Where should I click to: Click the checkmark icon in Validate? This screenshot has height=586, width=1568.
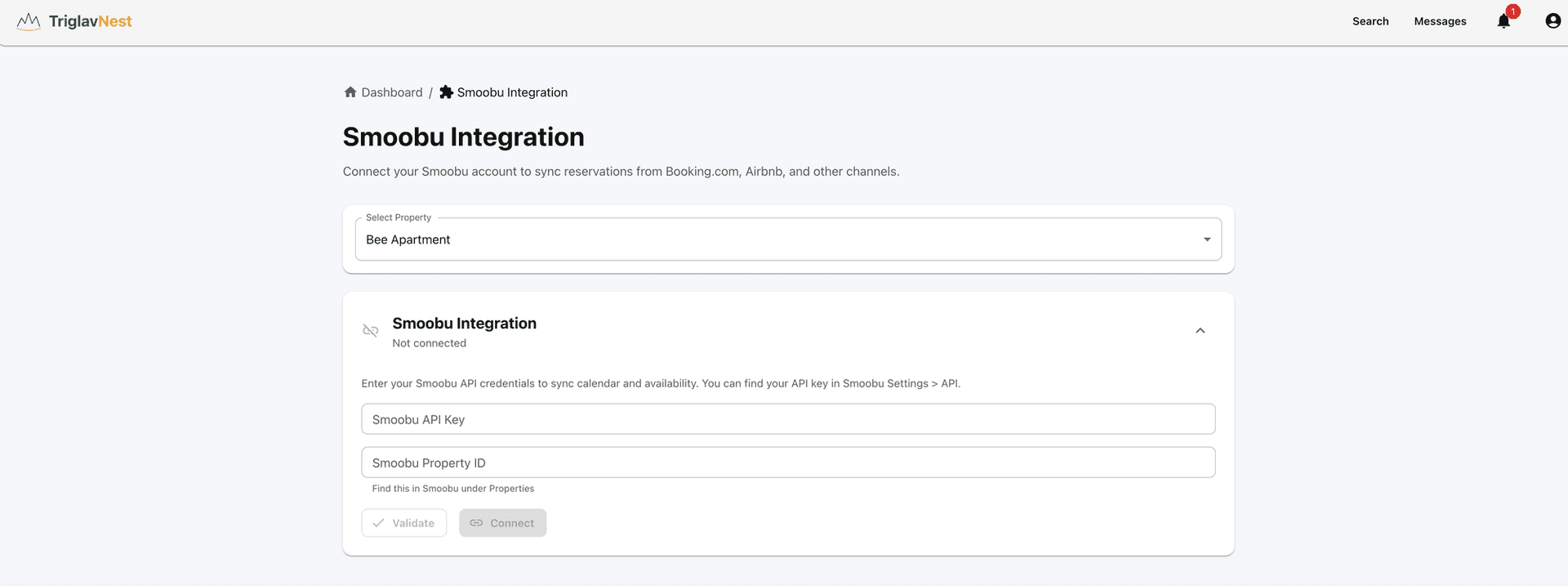pos(378,523)
